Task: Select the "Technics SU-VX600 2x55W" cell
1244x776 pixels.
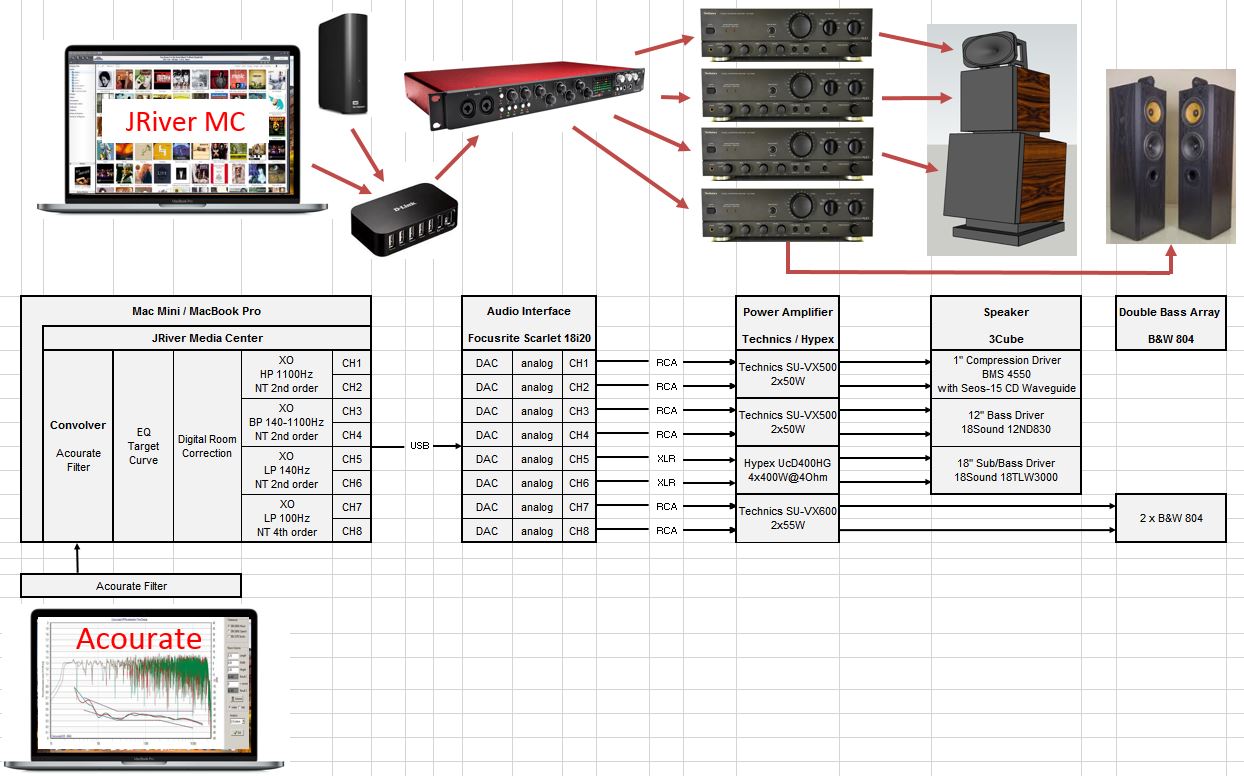Action: coord(787,518)
